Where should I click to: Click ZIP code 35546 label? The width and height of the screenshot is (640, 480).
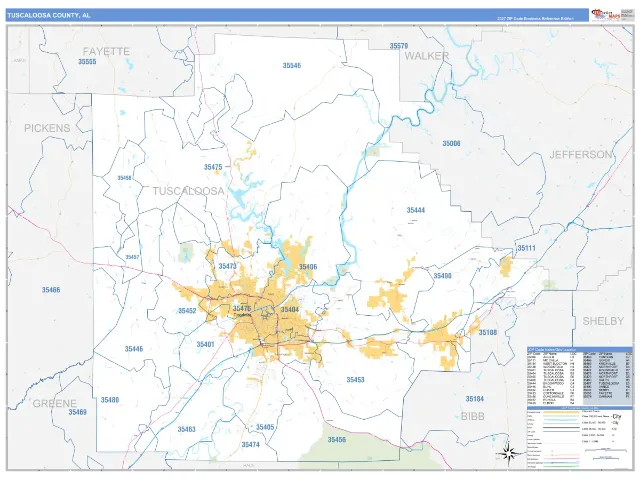point(291,65)
